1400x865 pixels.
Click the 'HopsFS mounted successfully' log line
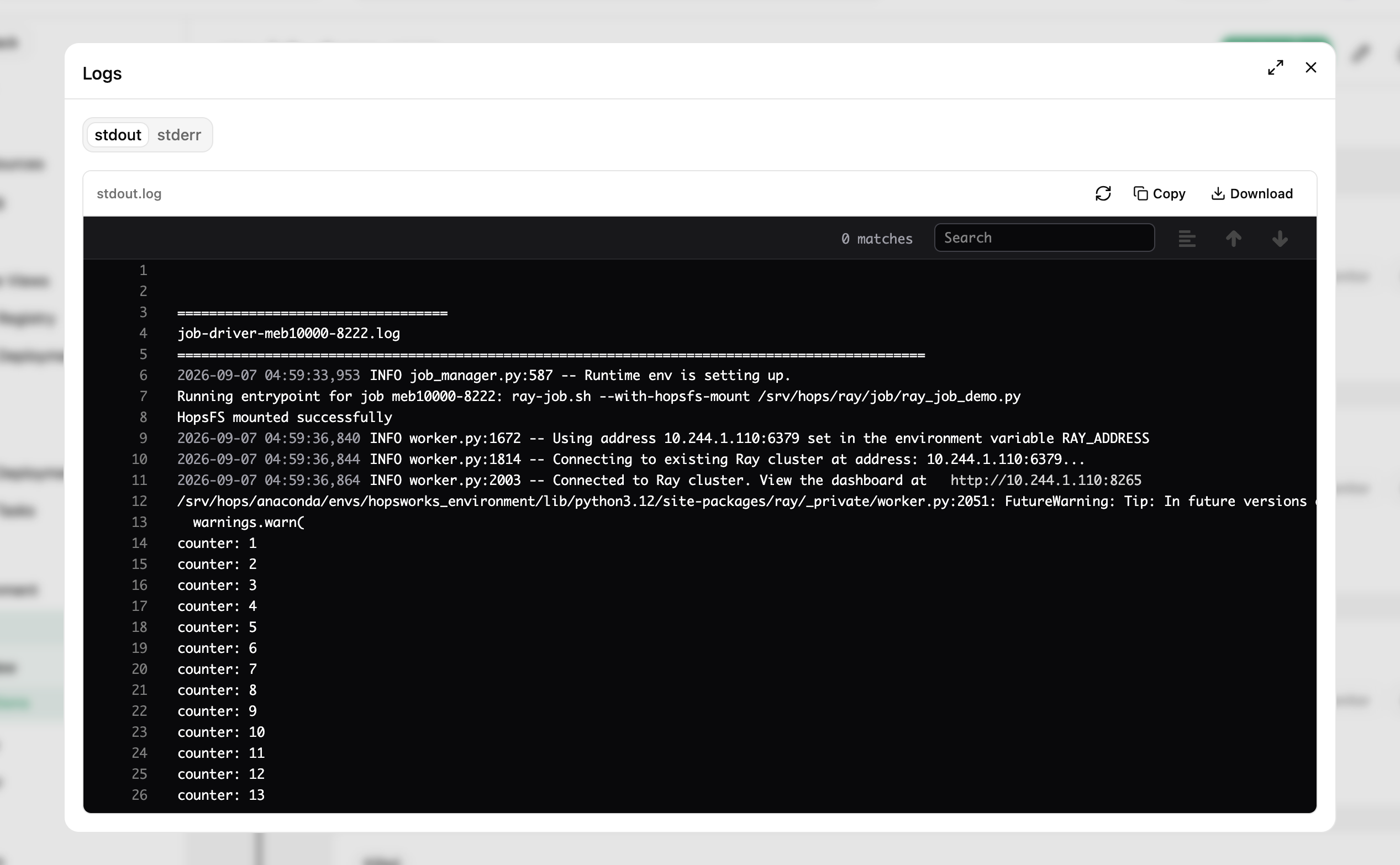pyautogui.click(x=285, y=417)
